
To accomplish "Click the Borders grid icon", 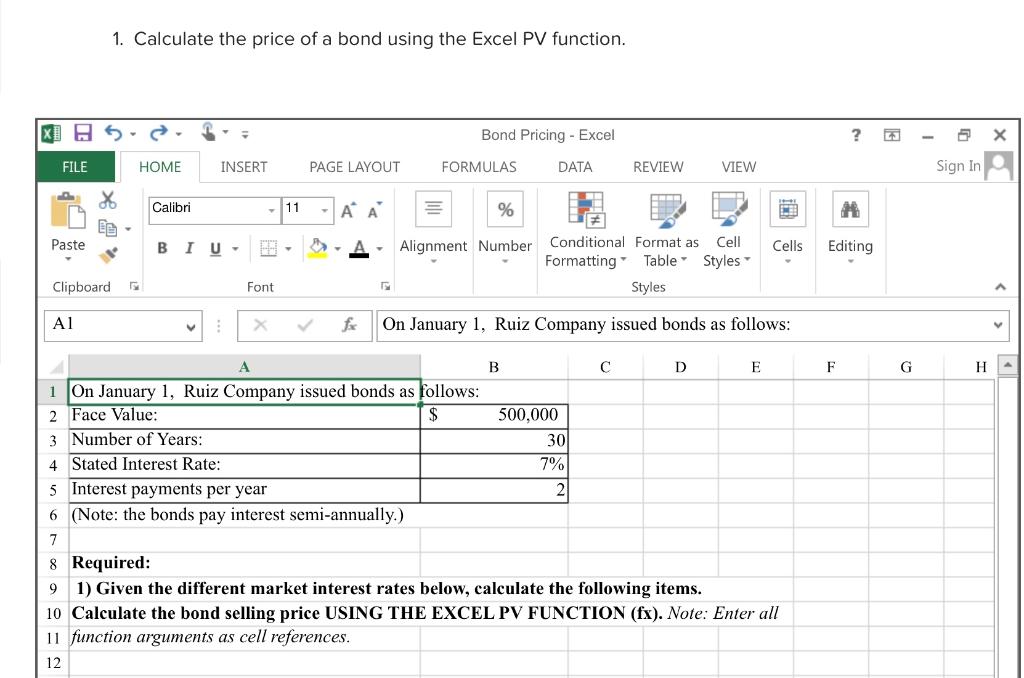I will [268, 248].
